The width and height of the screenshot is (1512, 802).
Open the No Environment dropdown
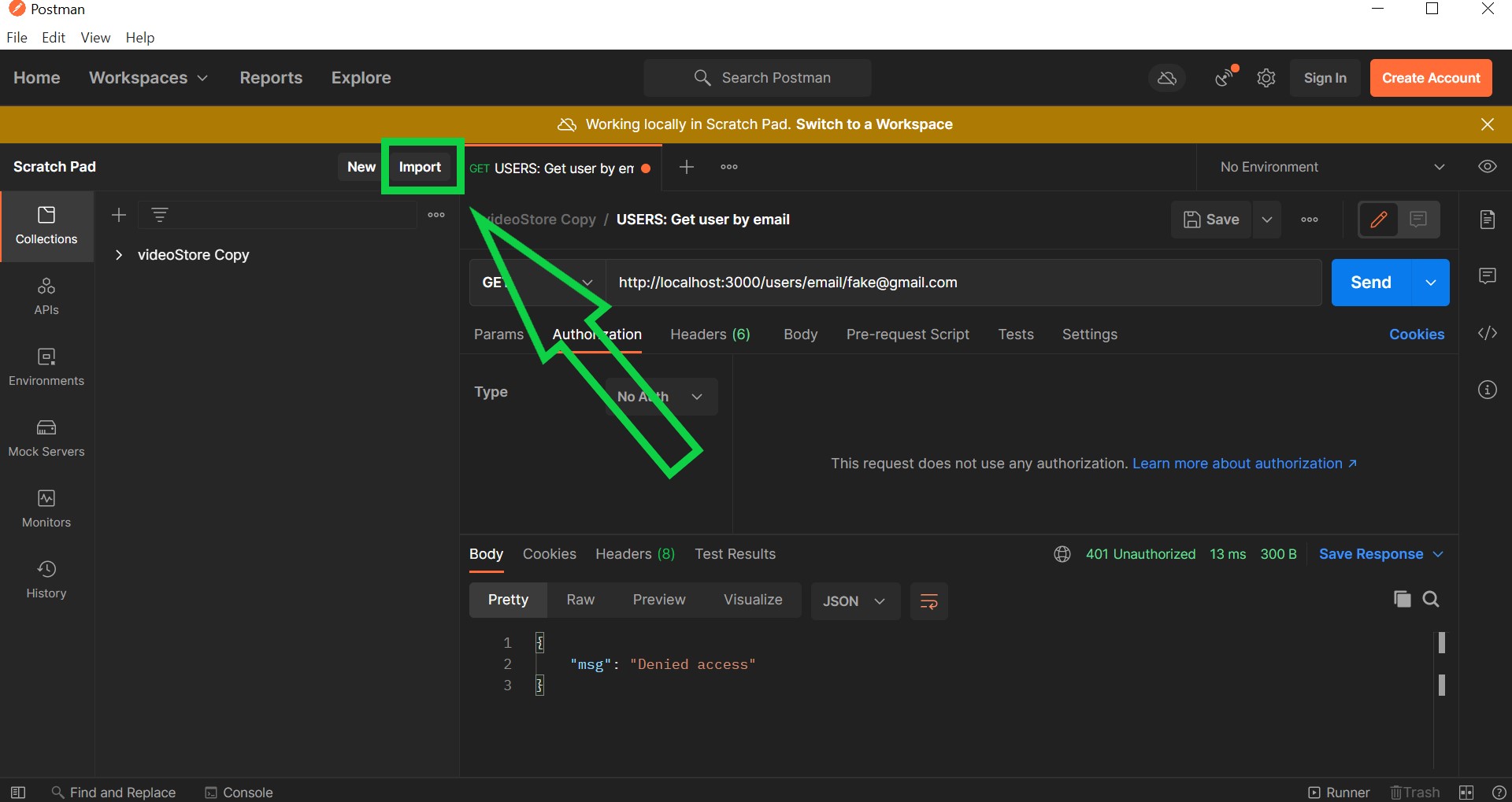pos(1332,167)
